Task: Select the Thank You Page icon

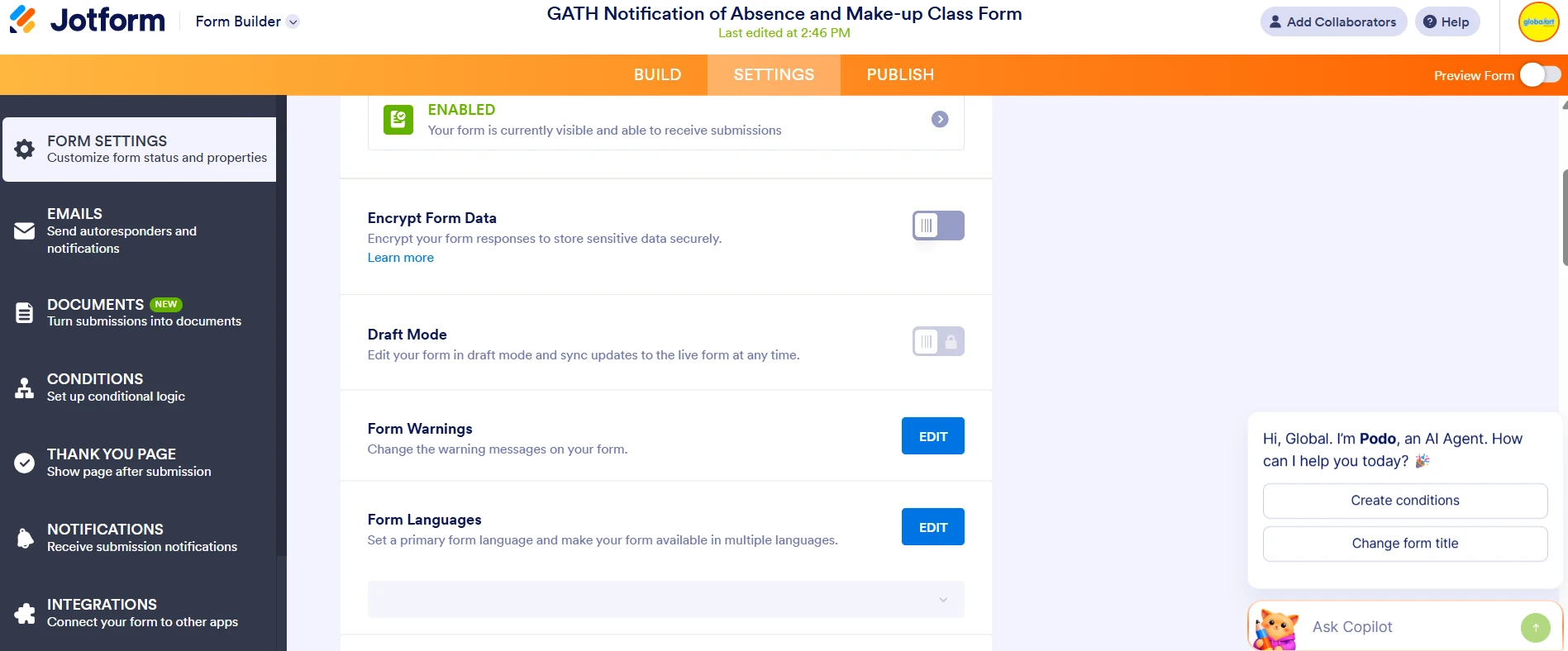Action: tap(24, 462)
